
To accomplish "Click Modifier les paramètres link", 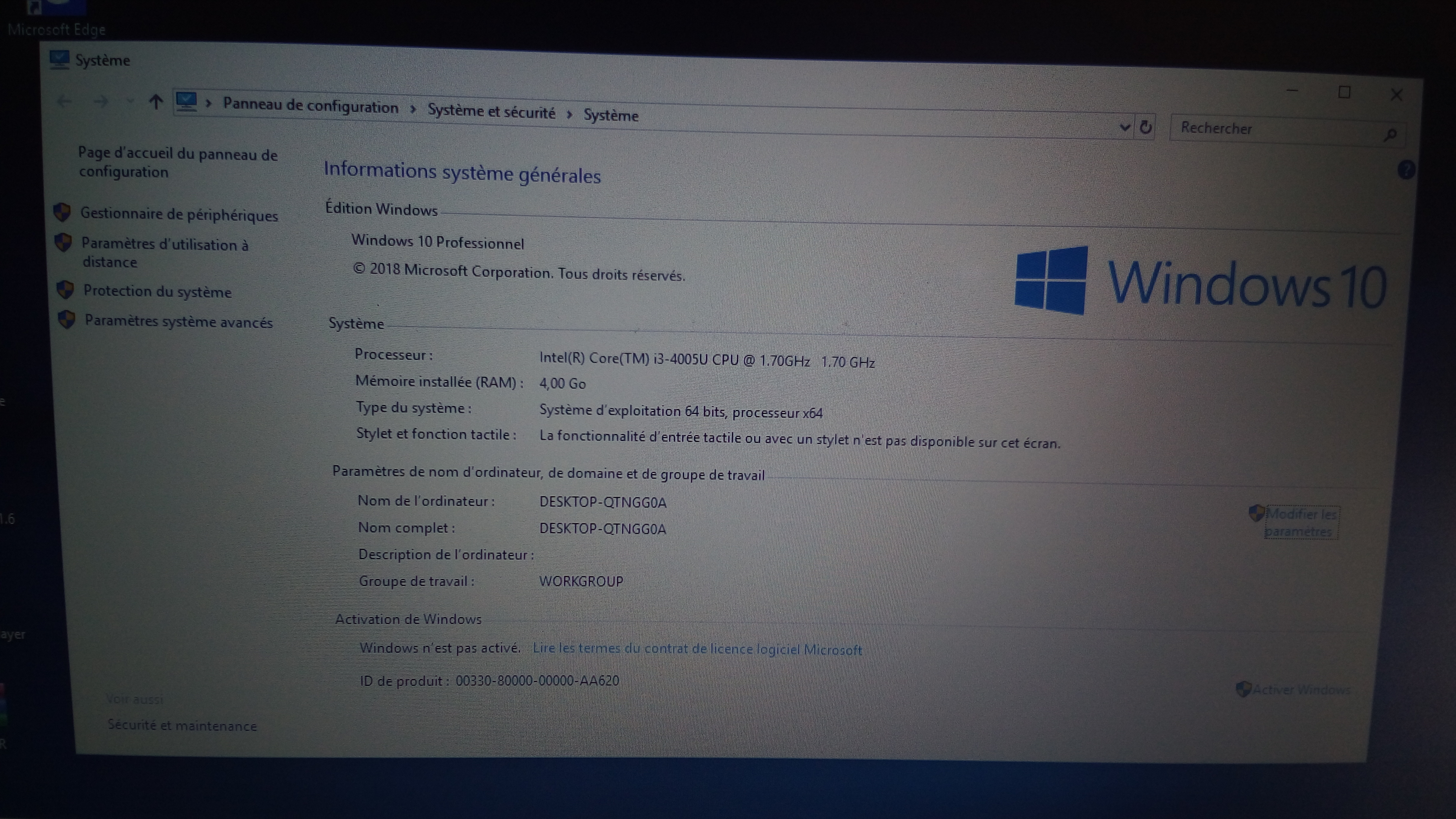I will 1301,523.
